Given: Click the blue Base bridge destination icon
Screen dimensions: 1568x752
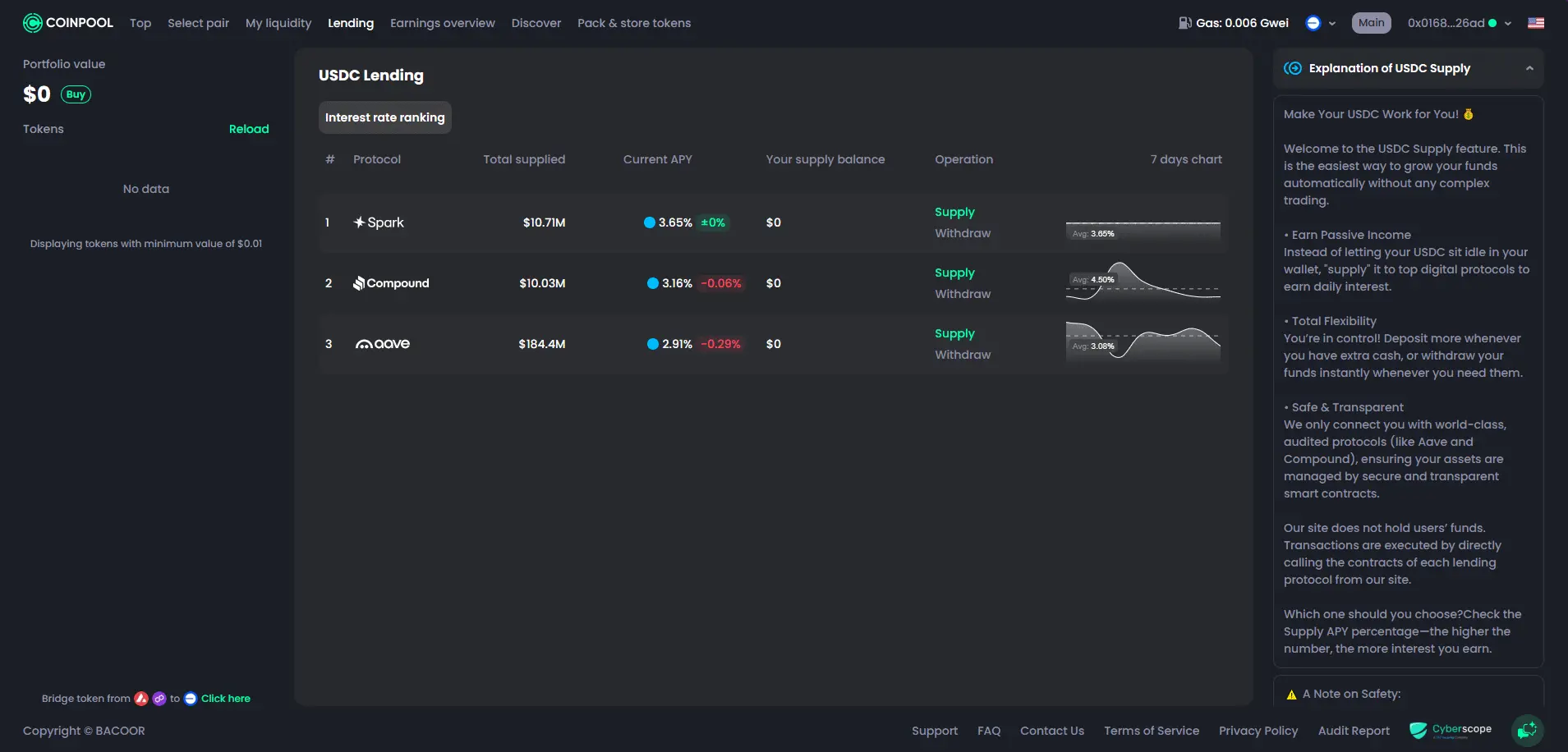Looking at the screenshot, I should pos(191,699).
